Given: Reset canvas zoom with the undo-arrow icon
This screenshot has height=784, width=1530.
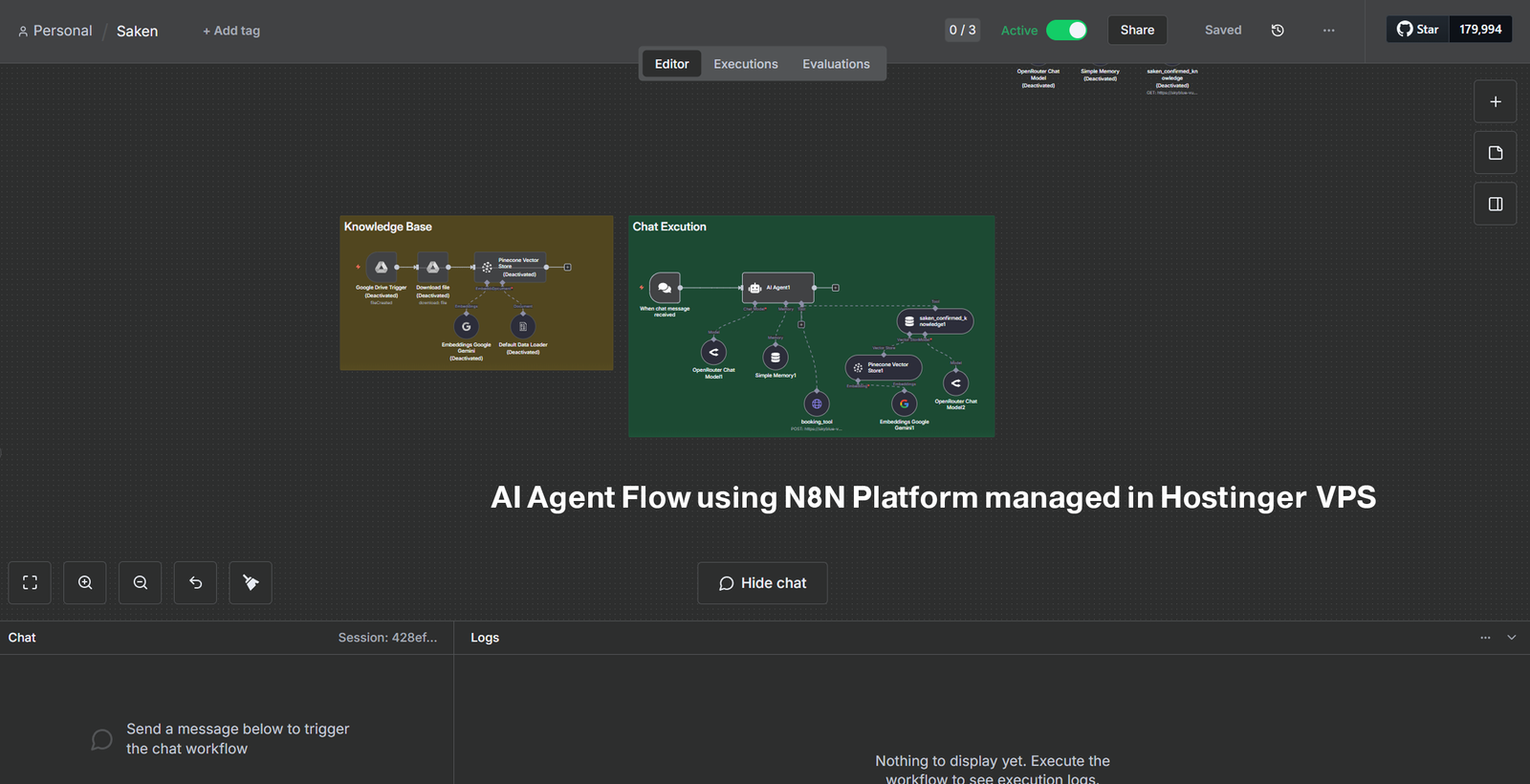Looking at the screenshot, I should click(196, 583).
